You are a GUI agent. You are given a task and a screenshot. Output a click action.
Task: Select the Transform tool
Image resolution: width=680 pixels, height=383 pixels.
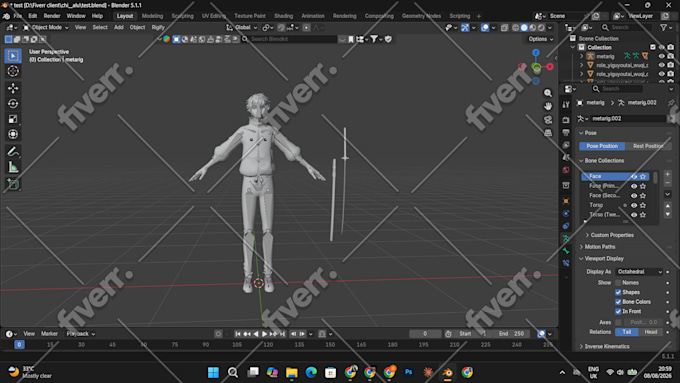[13, 134]
